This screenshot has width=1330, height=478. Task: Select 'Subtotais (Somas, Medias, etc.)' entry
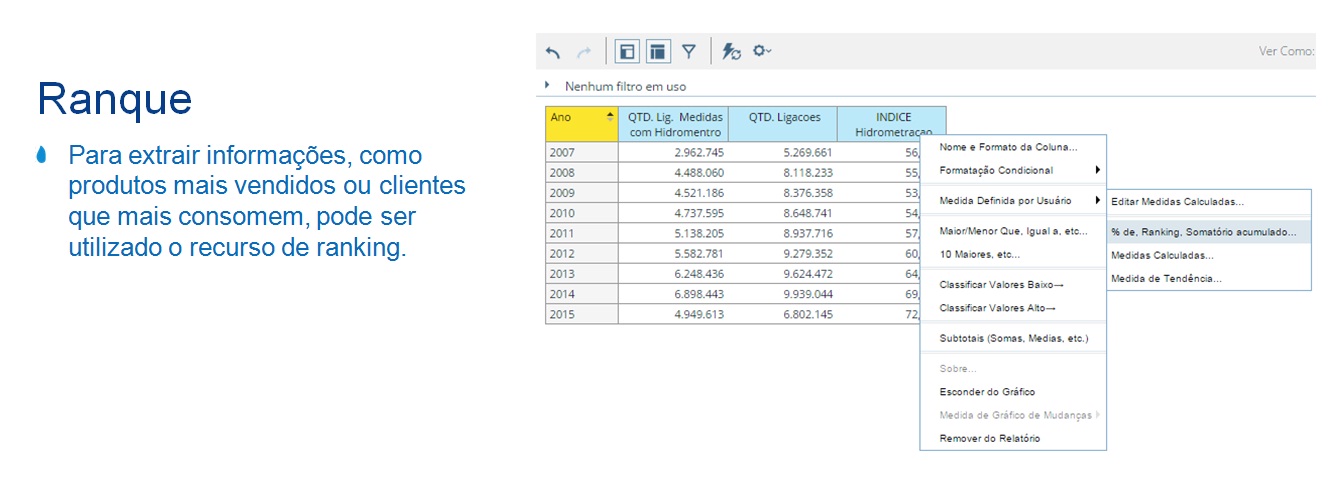click(1013, 338)
